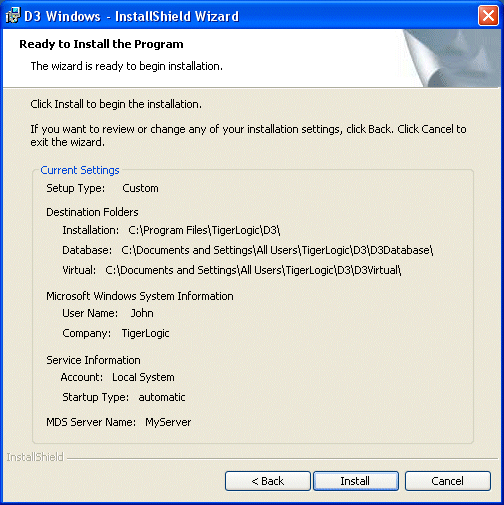The image size is (504, 505).
Task: Cancel the installation wizard
Action: (447, 481)
